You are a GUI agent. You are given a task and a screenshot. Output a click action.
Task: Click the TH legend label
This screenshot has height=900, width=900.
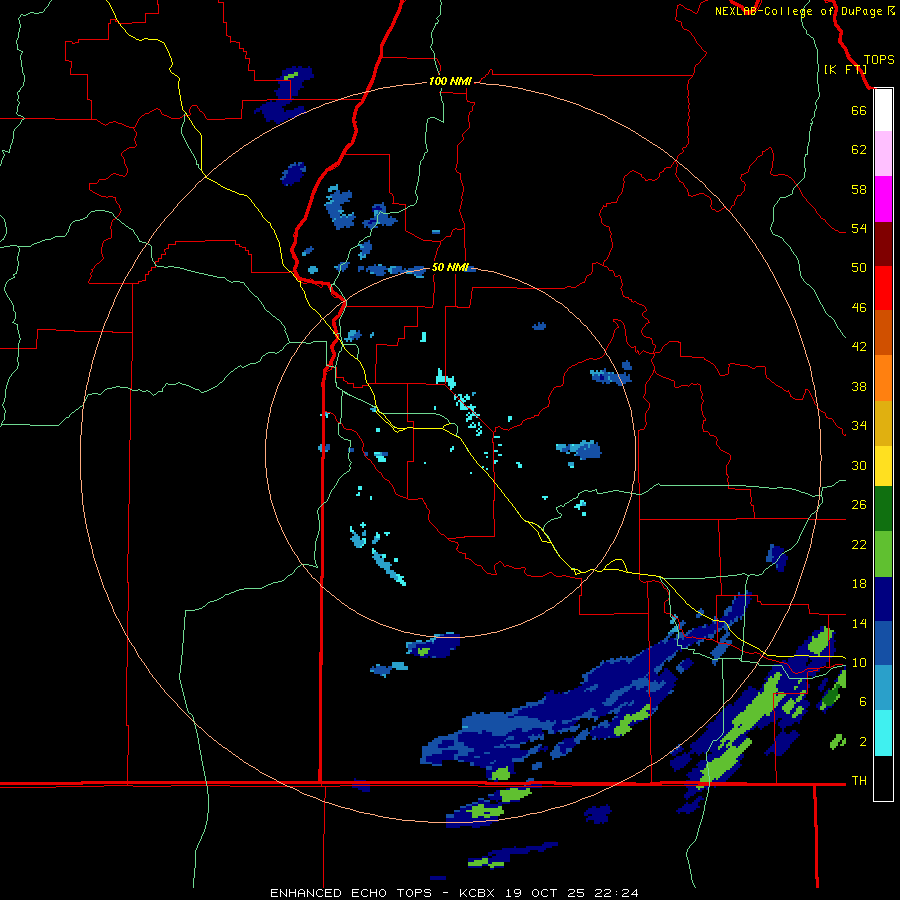pos(859,780)
